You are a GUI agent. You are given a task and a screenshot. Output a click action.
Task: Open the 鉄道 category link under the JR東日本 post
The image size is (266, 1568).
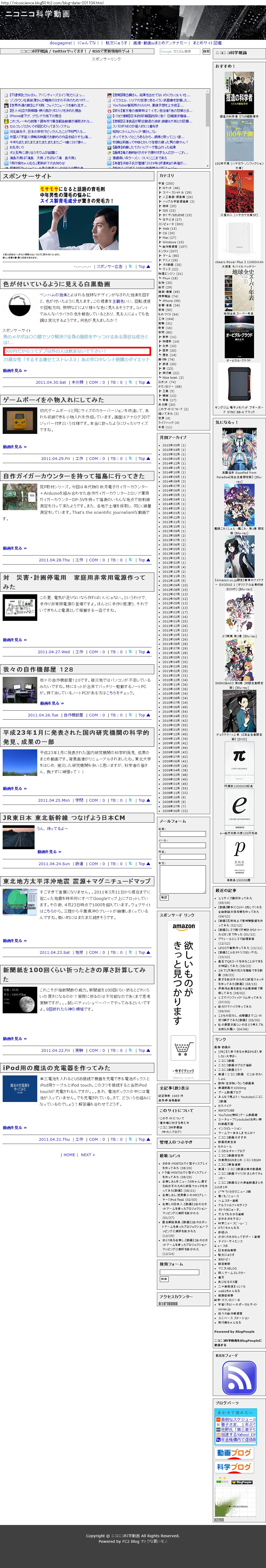pyautogui.click(x=79, y=863)
